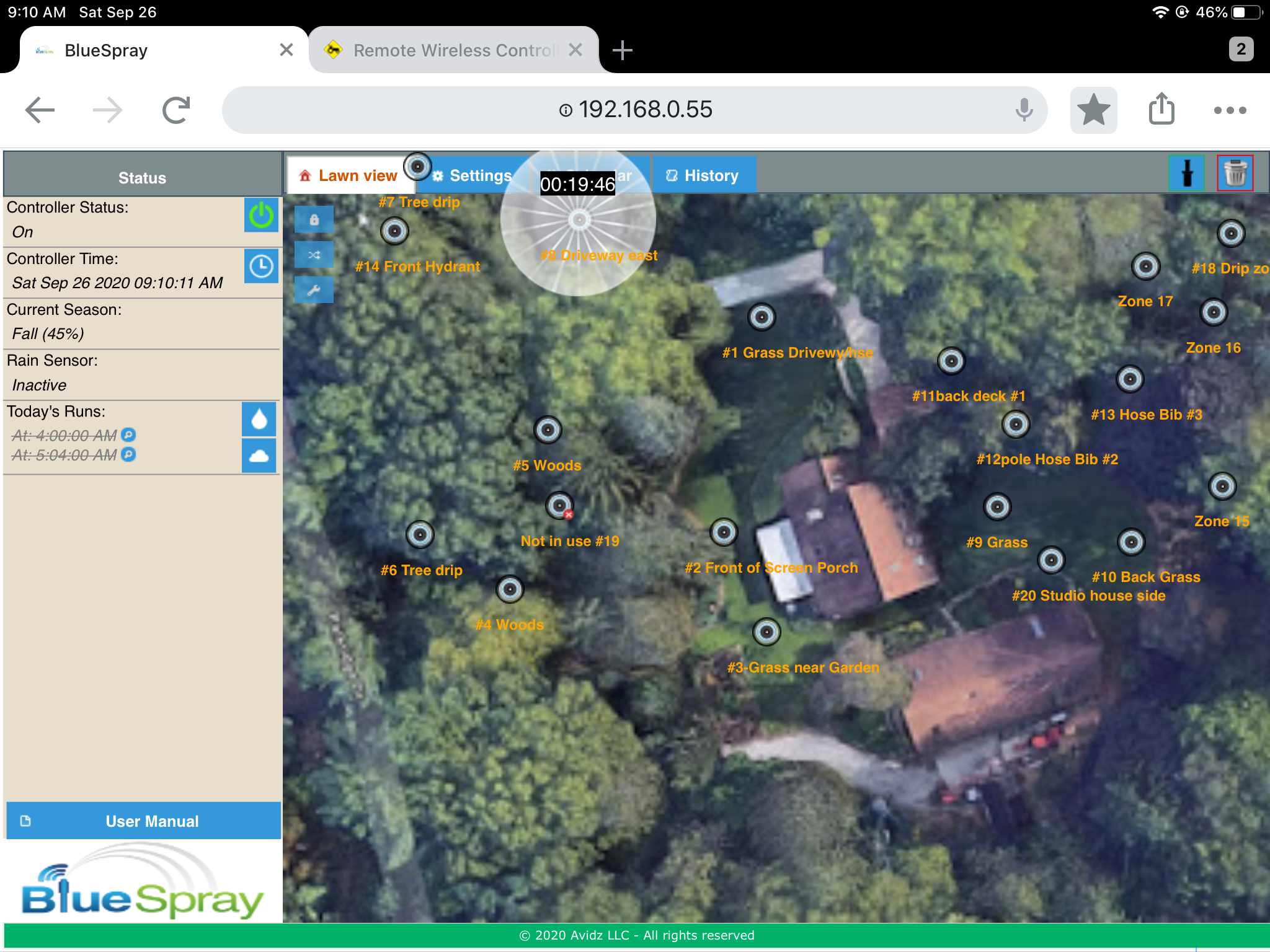The image size is (1270, 952).
Task: Click the Zone 17 sprinkler marker
Action: [x=1146, y=267]
